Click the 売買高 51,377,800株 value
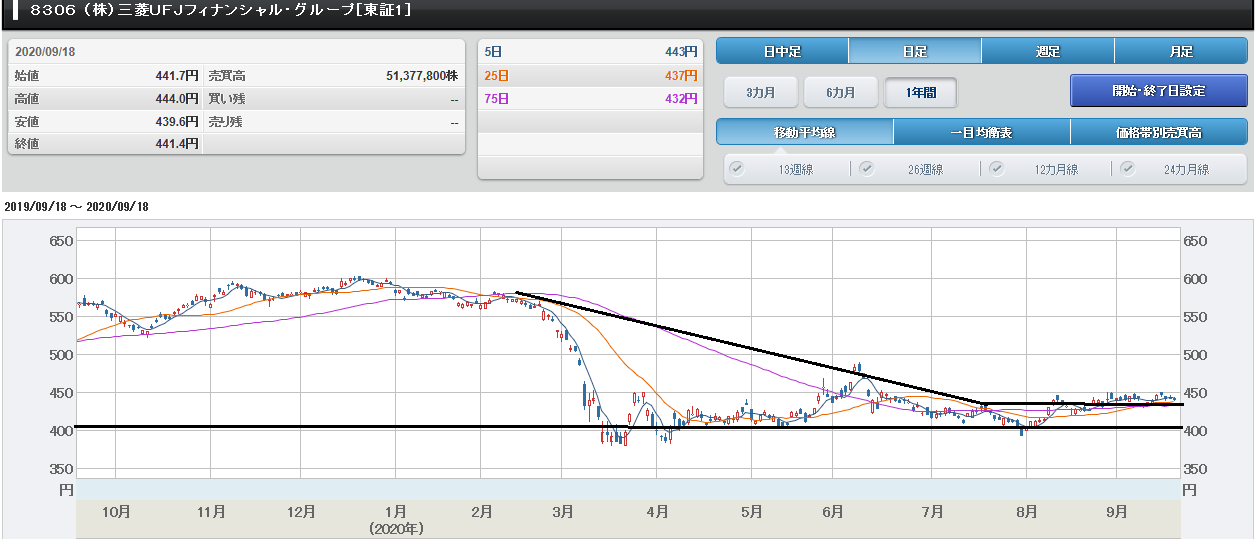1256x539 pixels. [421, 75]
